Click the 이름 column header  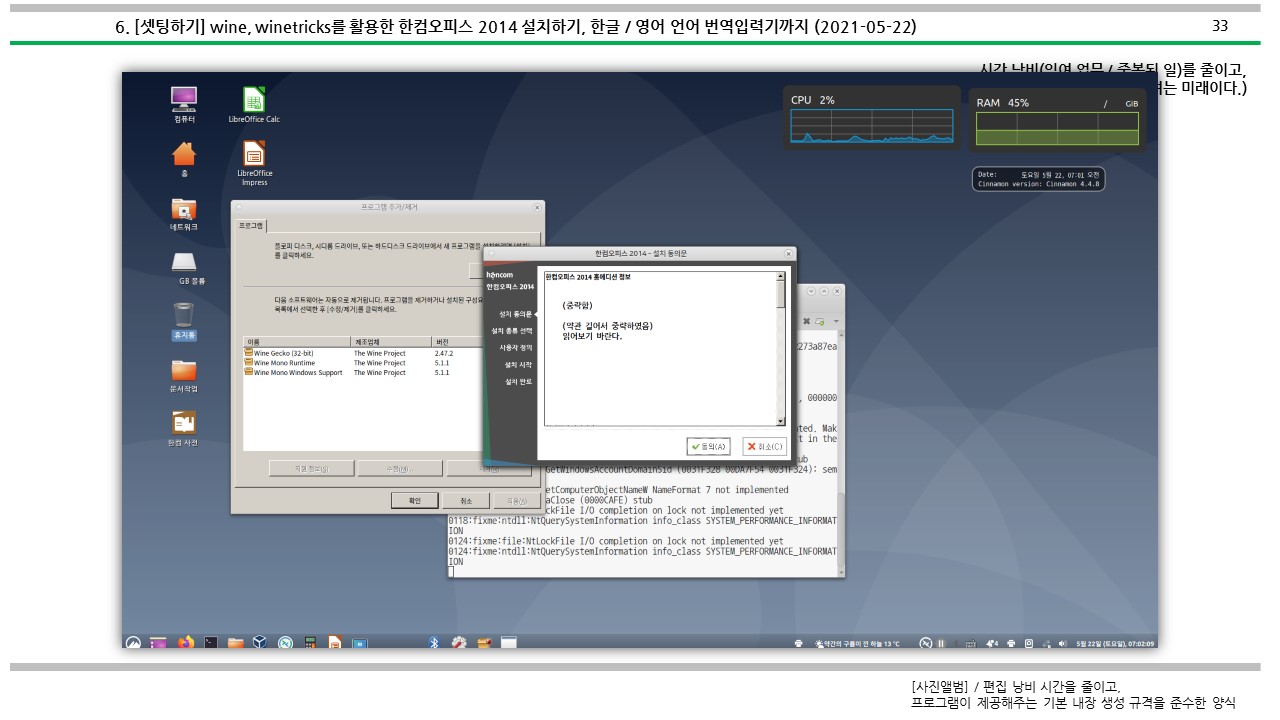(297, 342)
